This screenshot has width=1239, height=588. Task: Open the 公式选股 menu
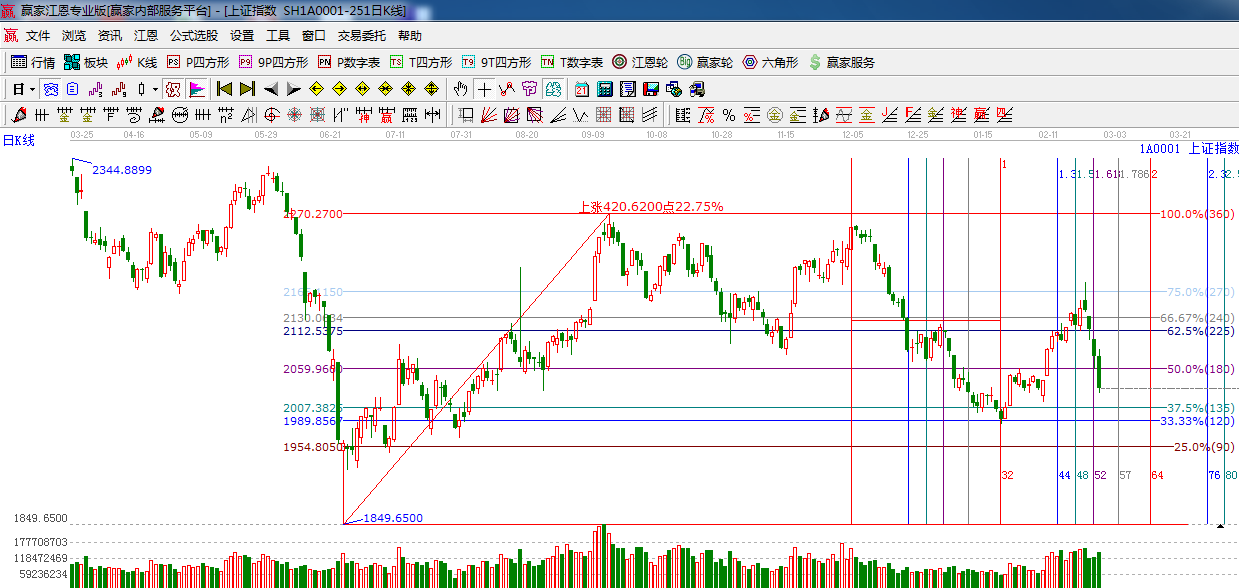(x=193, y=36)
